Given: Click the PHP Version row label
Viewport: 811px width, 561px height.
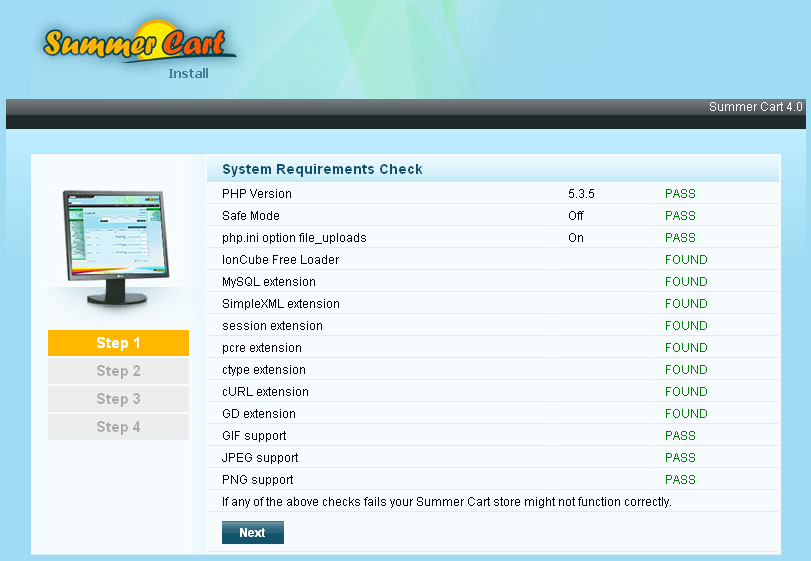Looking at the screenshot, I should (x=257, y=194).
